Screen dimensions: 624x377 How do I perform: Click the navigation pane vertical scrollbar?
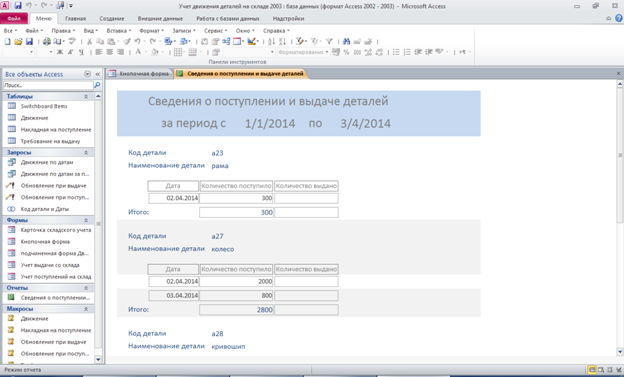click(x=98, y=228)
